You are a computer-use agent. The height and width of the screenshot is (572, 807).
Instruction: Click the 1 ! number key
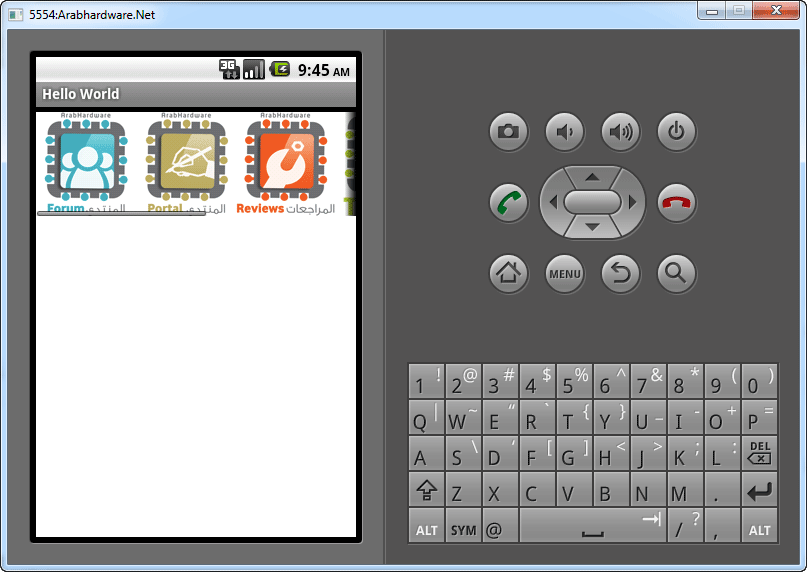click(x=427, y=381)
